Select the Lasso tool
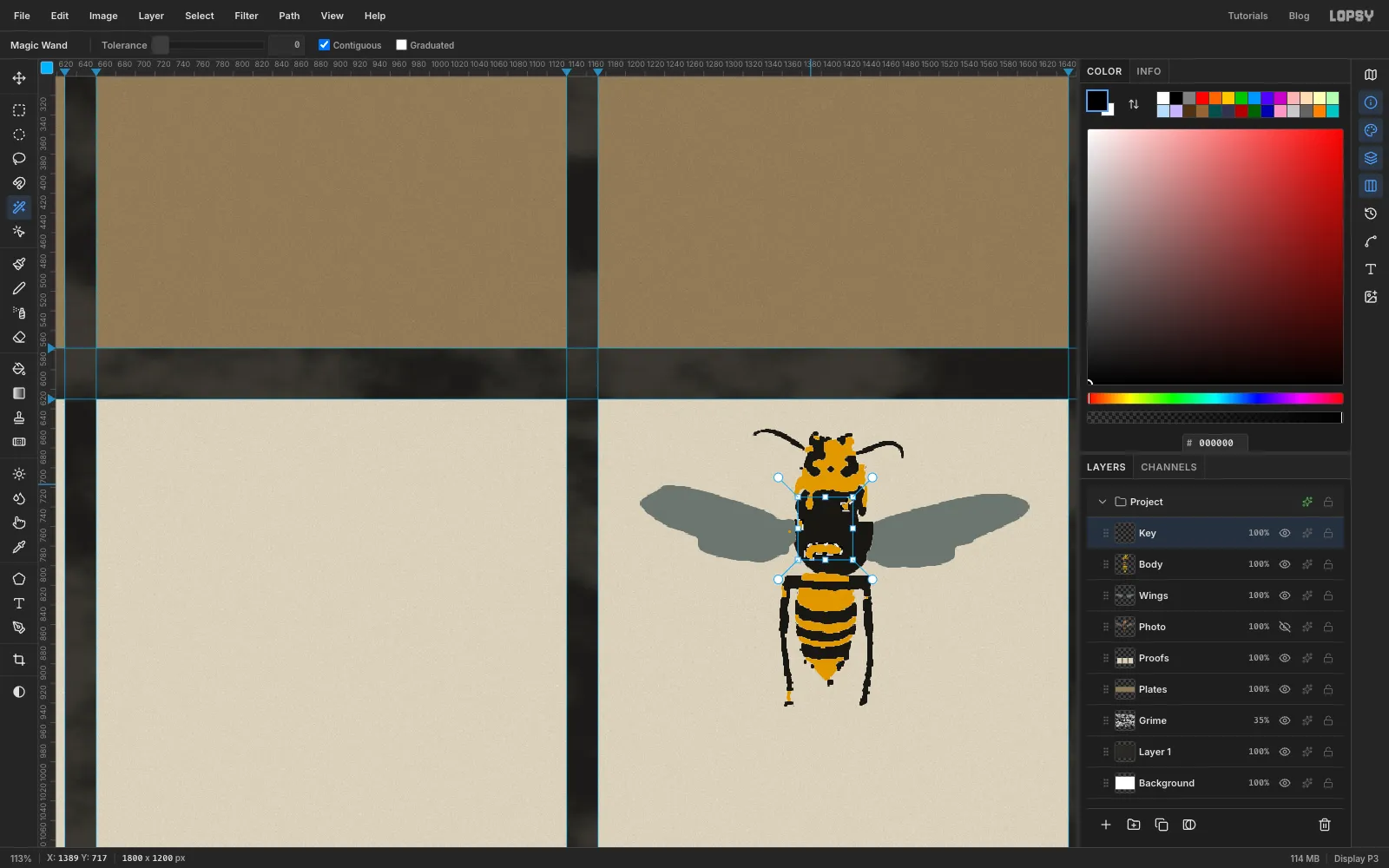1389x868 pixels. pos(19,159)
